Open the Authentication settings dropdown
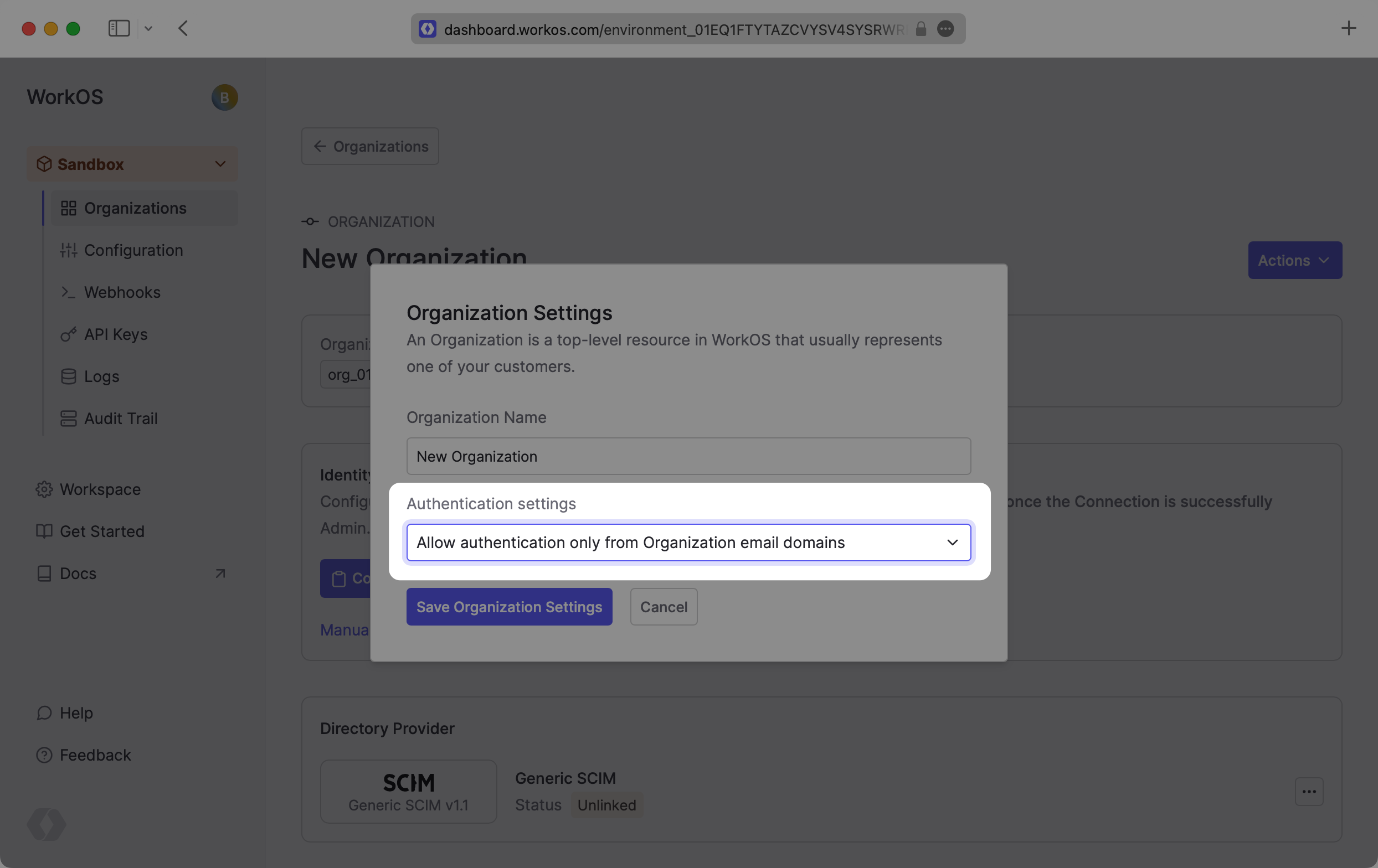This screenshot has height=868, width=1378. 688,542
